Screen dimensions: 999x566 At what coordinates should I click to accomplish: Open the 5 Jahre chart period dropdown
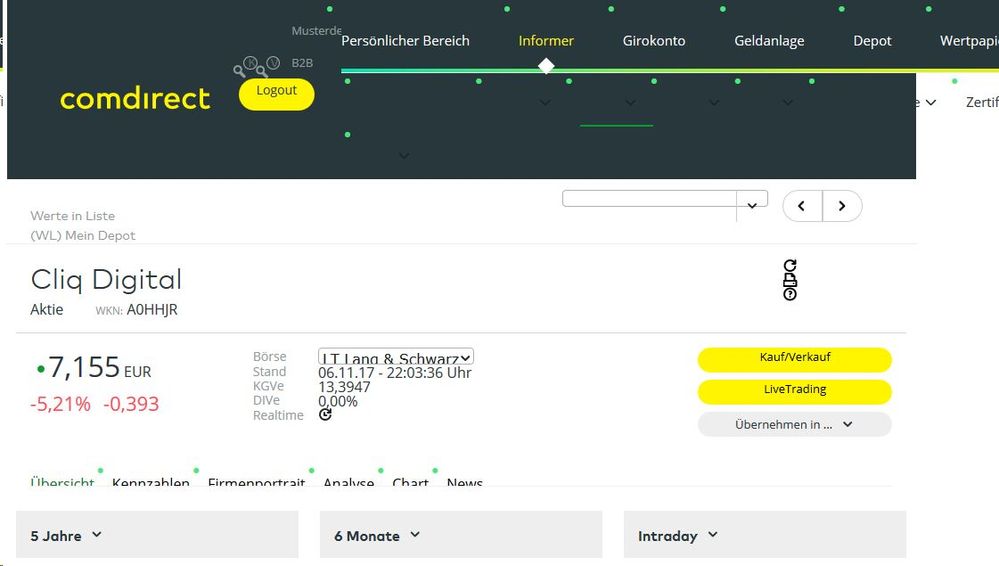point(157,535)
